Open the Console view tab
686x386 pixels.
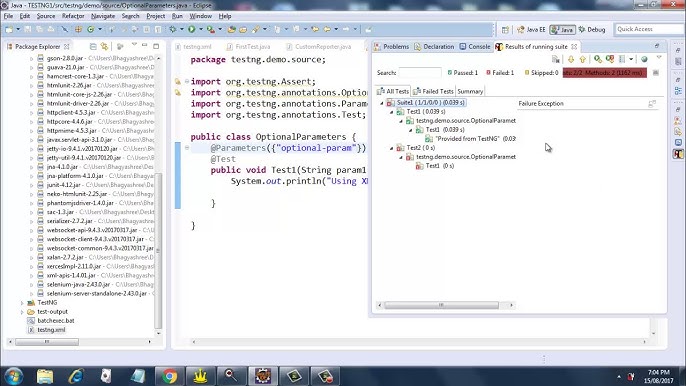click(475, 46)
